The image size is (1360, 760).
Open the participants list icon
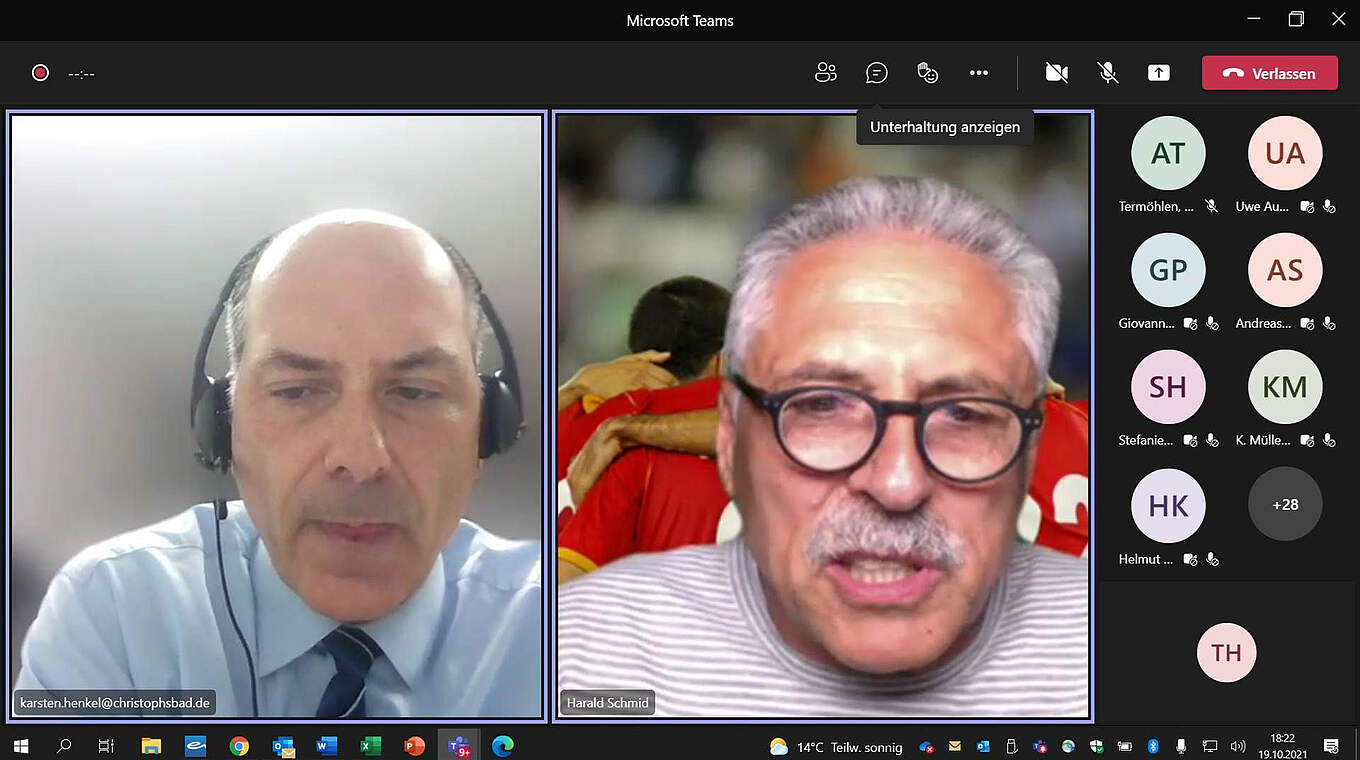point(825,73)
